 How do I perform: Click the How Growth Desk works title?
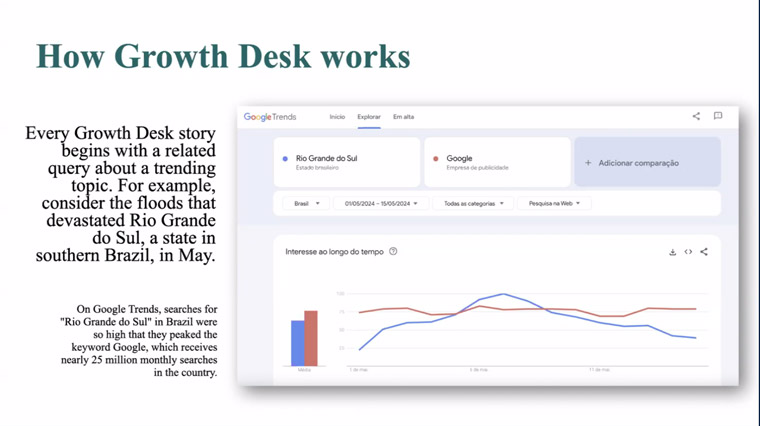coord(223,56)
